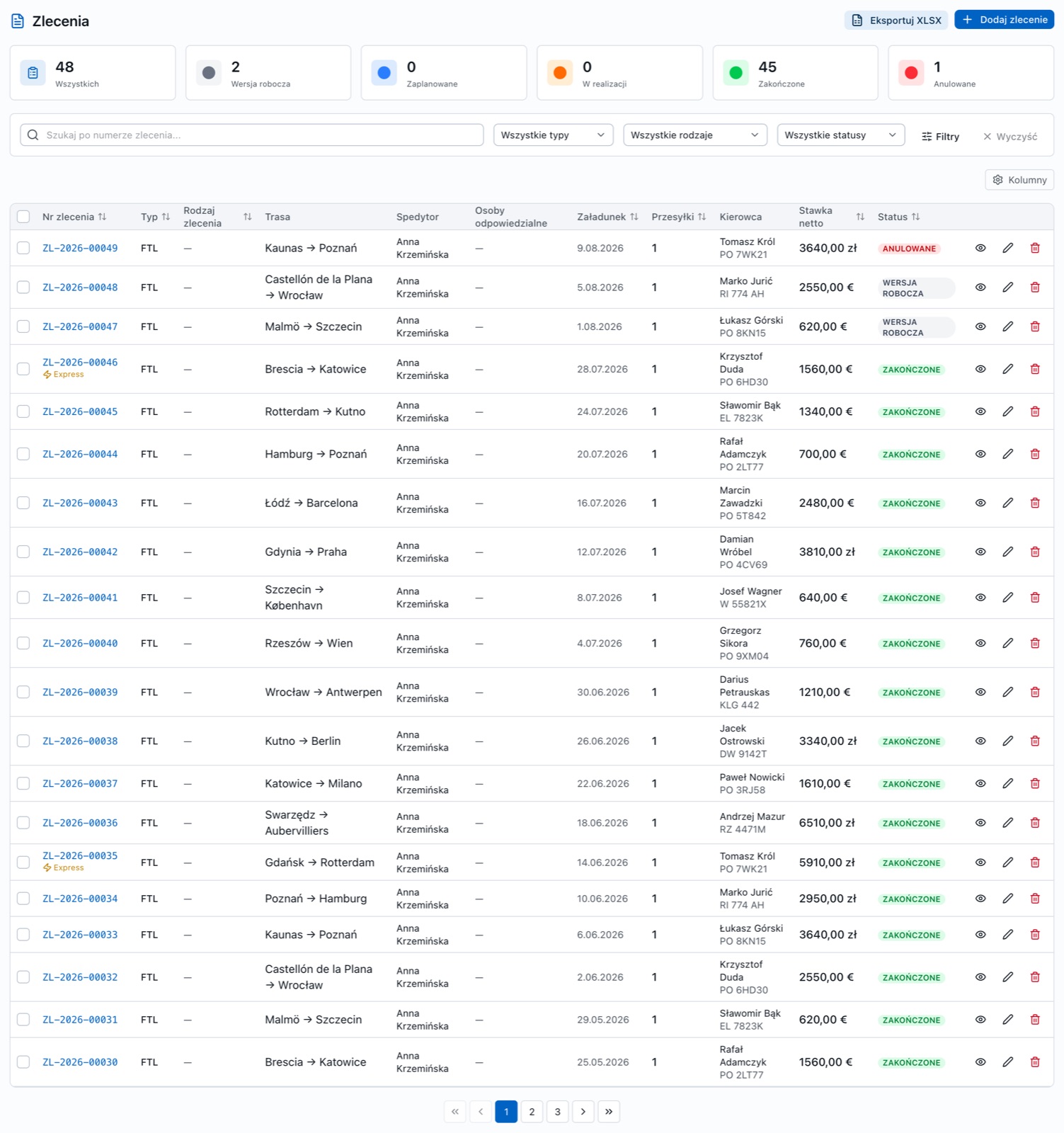1064x1133 pixels.
Task: Filter by Wersja robocza card
Action: [268, 73]
